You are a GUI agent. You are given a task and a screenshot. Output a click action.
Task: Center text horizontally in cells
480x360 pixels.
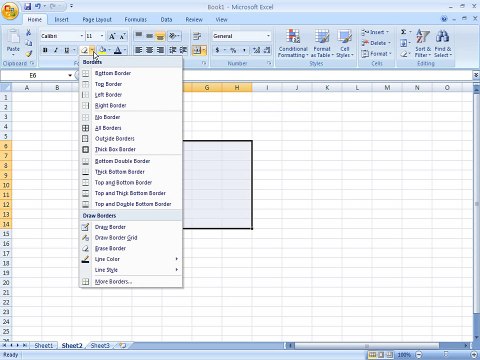coord(150,50)
